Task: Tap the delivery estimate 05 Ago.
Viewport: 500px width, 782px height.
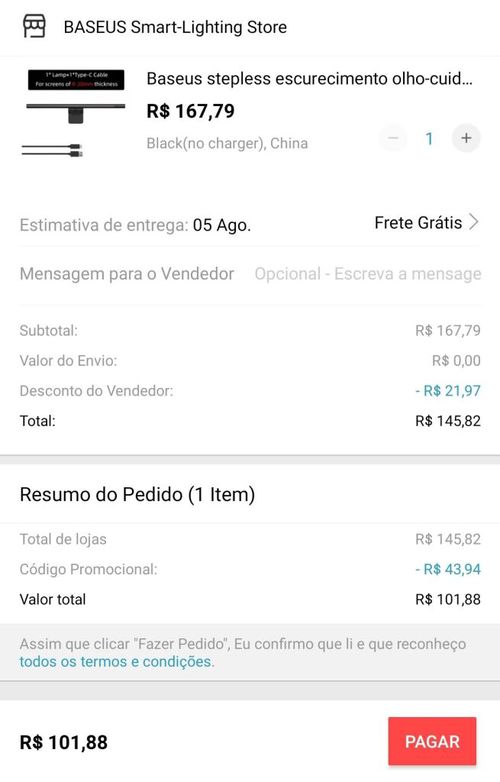Action: 222,225
